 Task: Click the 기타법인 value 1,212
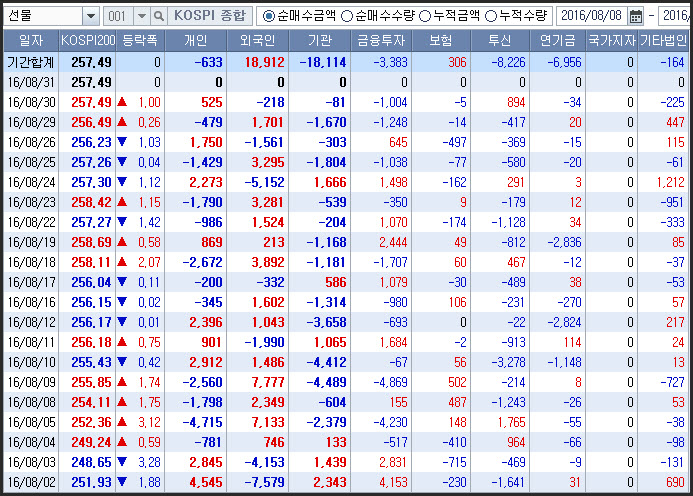pos(671,182)
